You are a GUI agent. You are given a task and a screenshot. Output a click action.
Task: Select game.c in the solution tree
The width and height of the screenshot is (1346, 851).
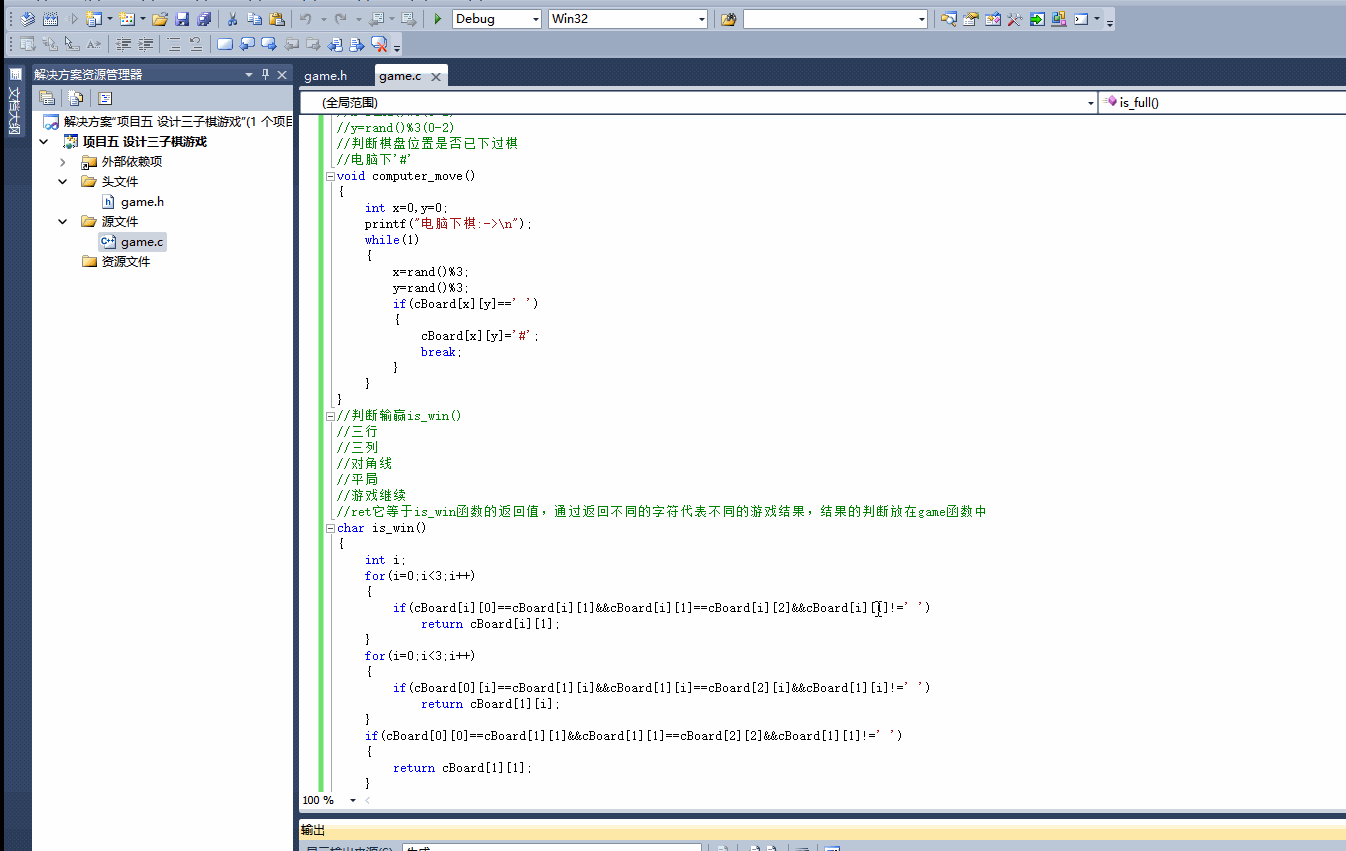point(142,242)
